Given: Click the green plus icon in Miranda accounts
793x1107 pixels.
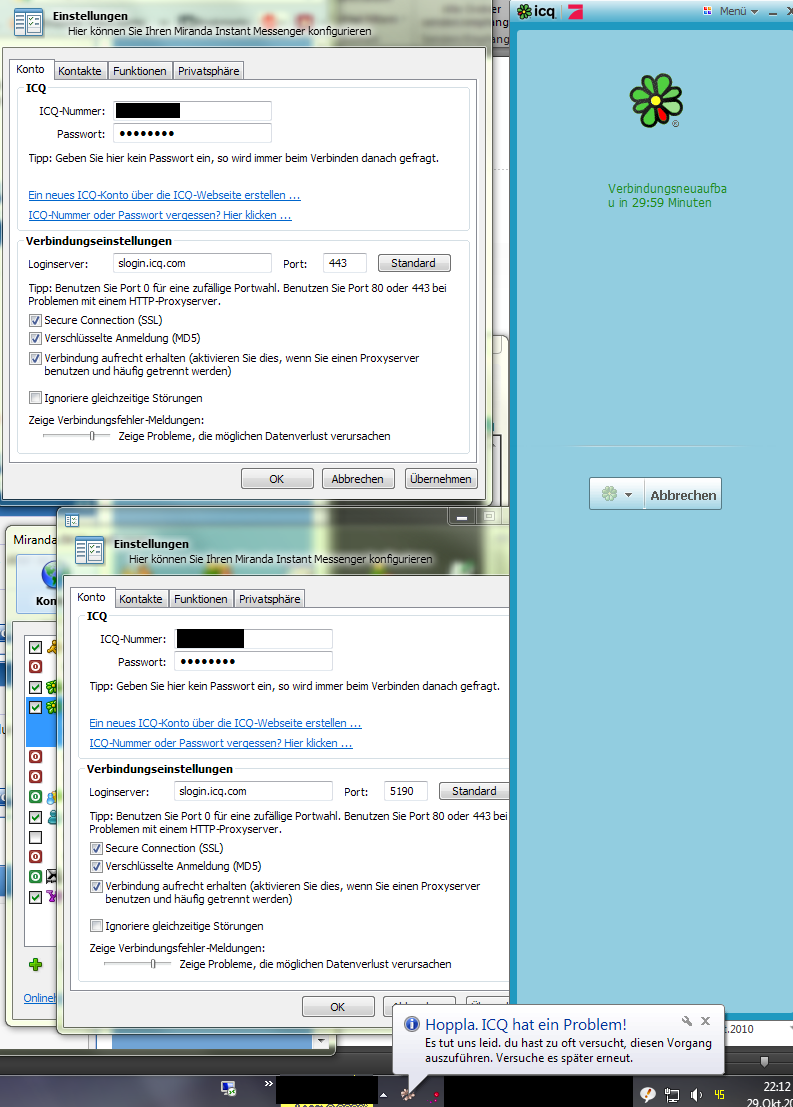Looking at the screenshot, I should point(35,964).
